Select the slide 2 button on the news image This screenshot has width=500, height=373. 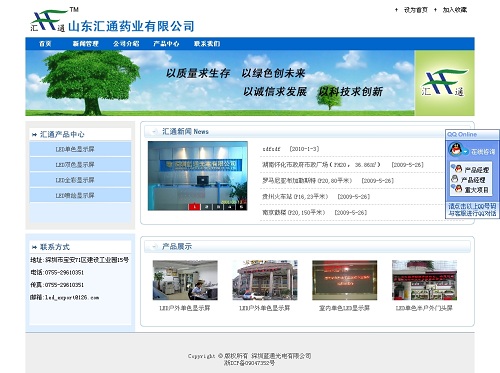click(x=207, y=207)
